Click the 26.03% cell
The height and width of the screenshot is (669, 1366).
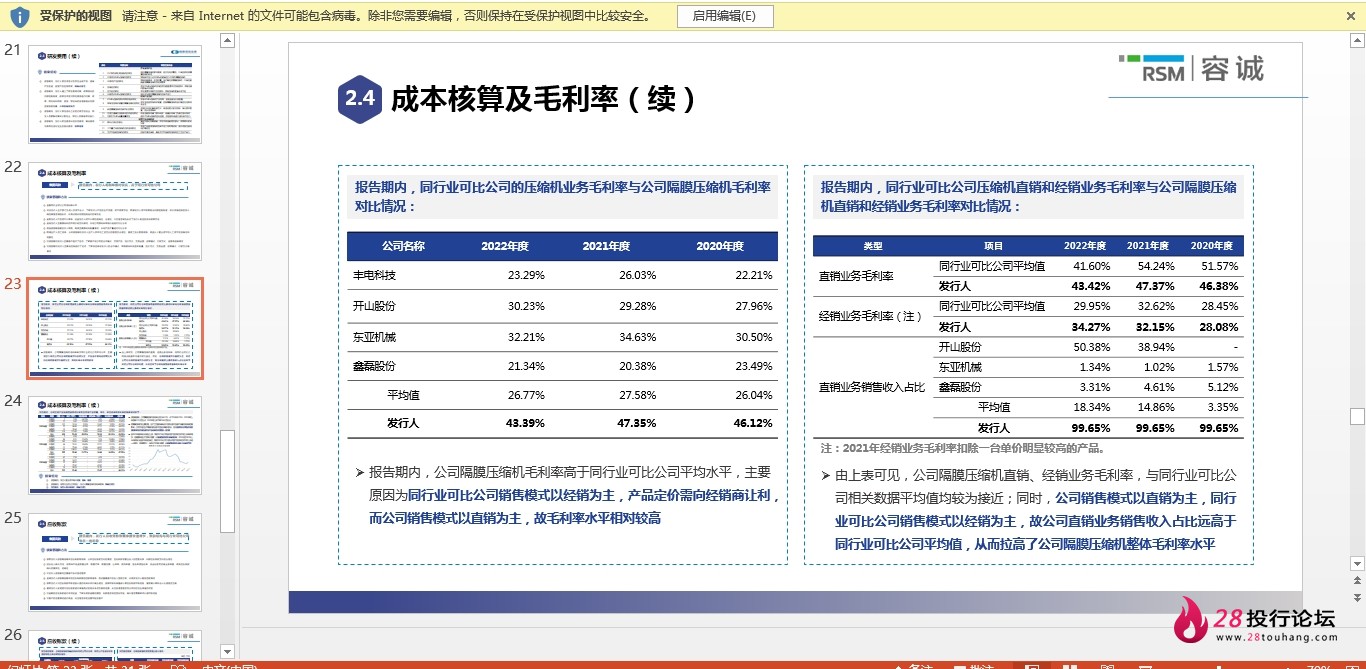point(638,275)
